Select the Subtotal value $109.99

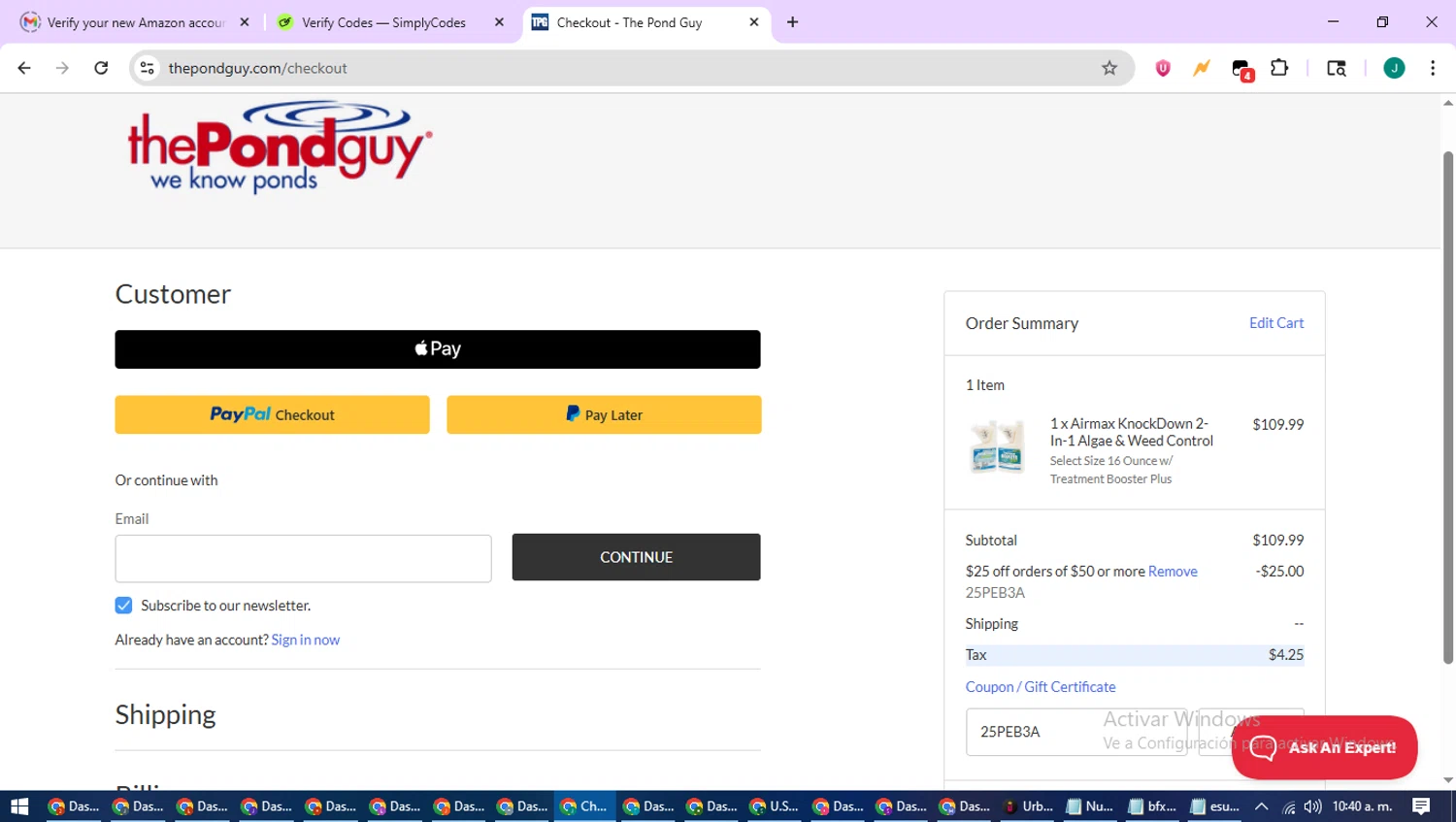1278,541
